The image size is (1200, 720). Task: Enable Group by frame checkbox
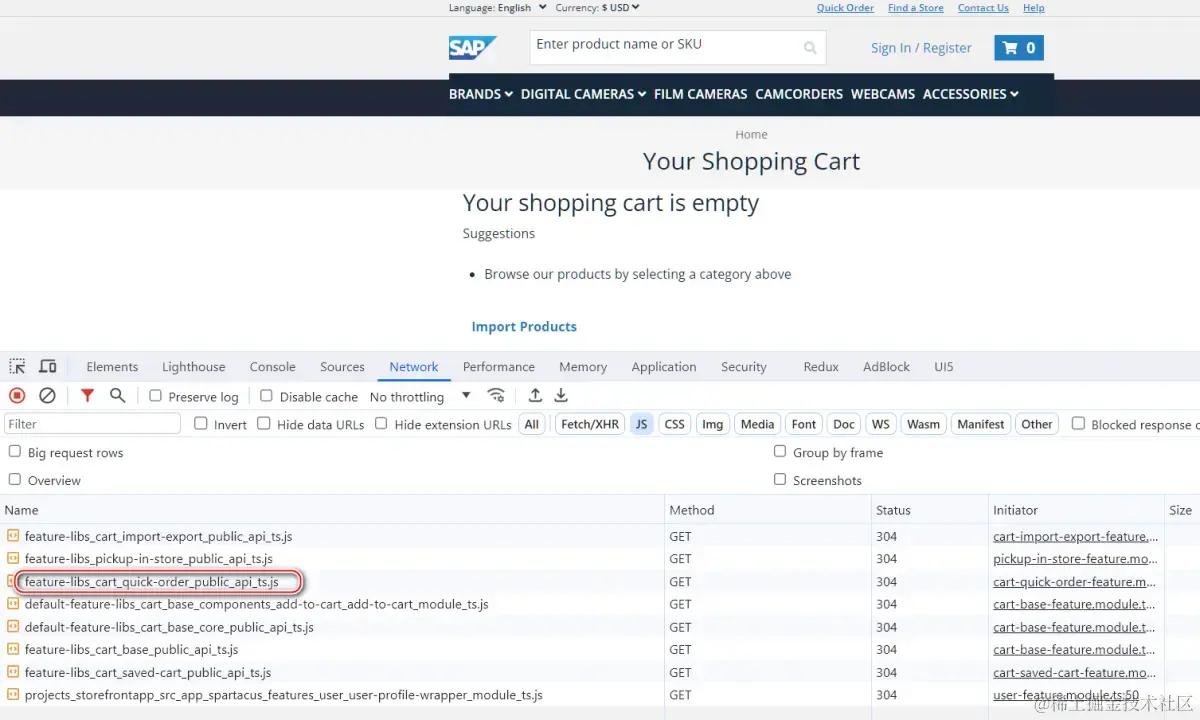click(780, 452)
